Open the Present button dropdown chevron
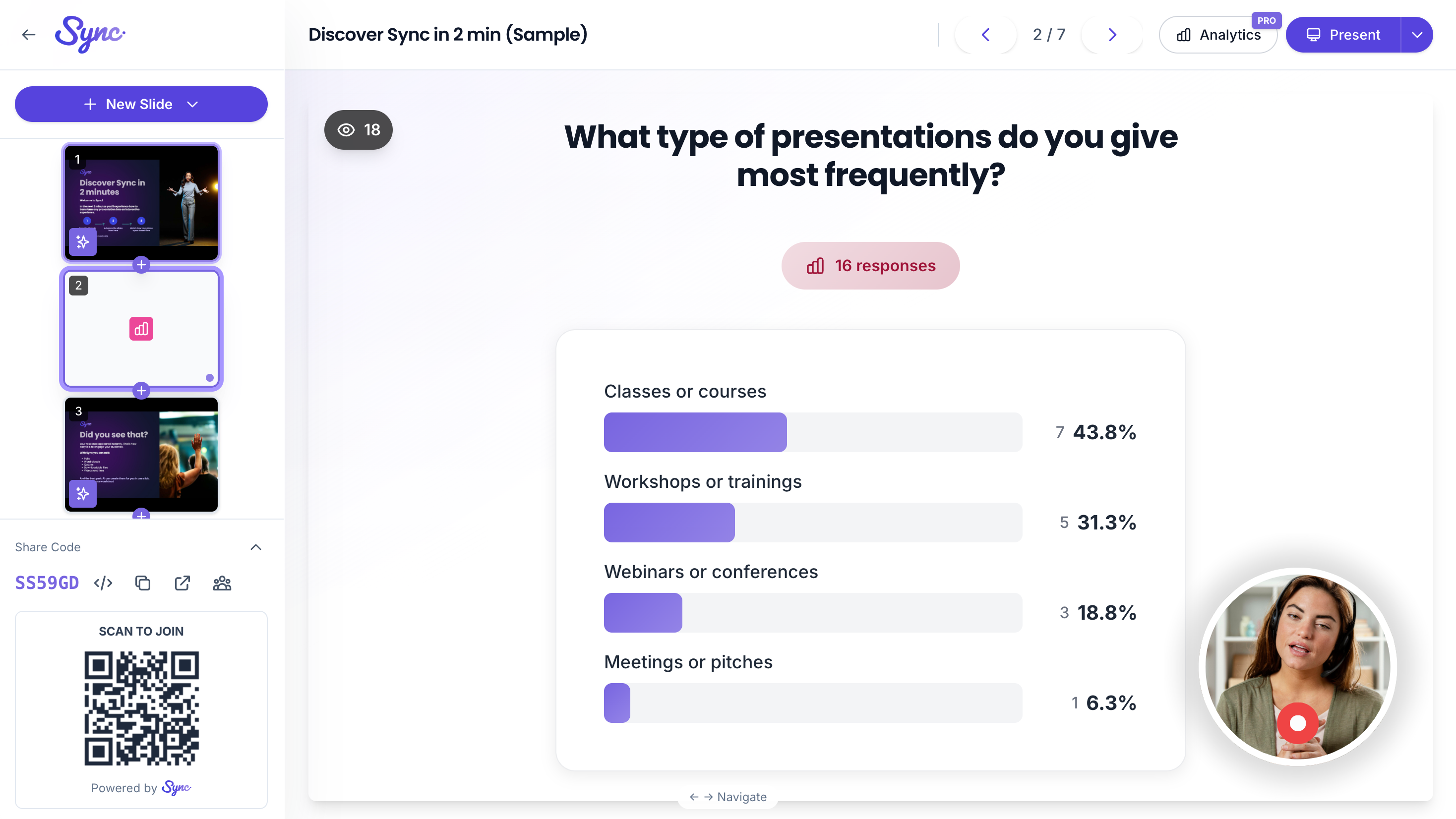Screen dimensions: 1456x819 tap(1417, 35)
